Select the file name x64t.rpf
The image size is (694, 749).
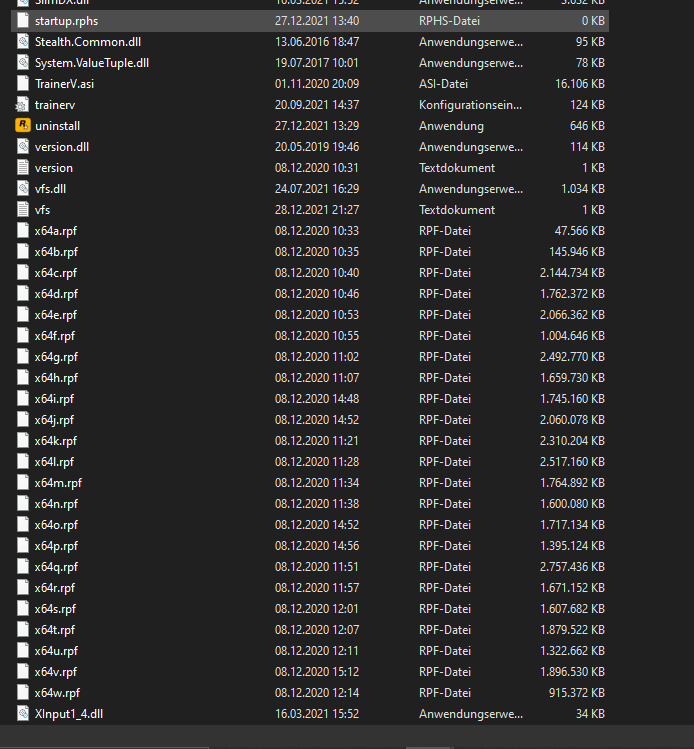(x=54, y=631)
